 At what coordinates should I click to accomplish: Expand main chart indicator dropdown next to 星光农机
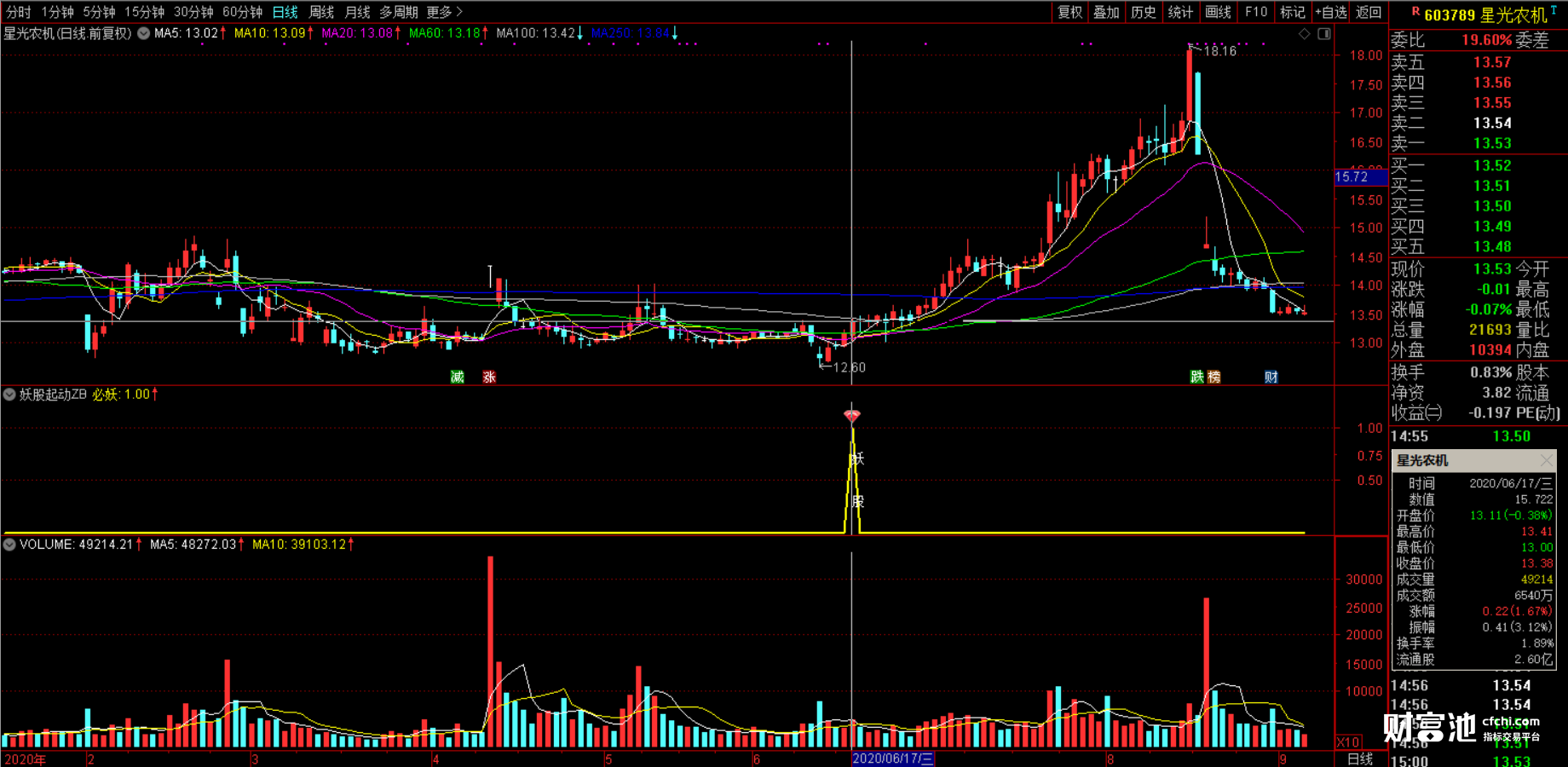(x=144, y=33)
